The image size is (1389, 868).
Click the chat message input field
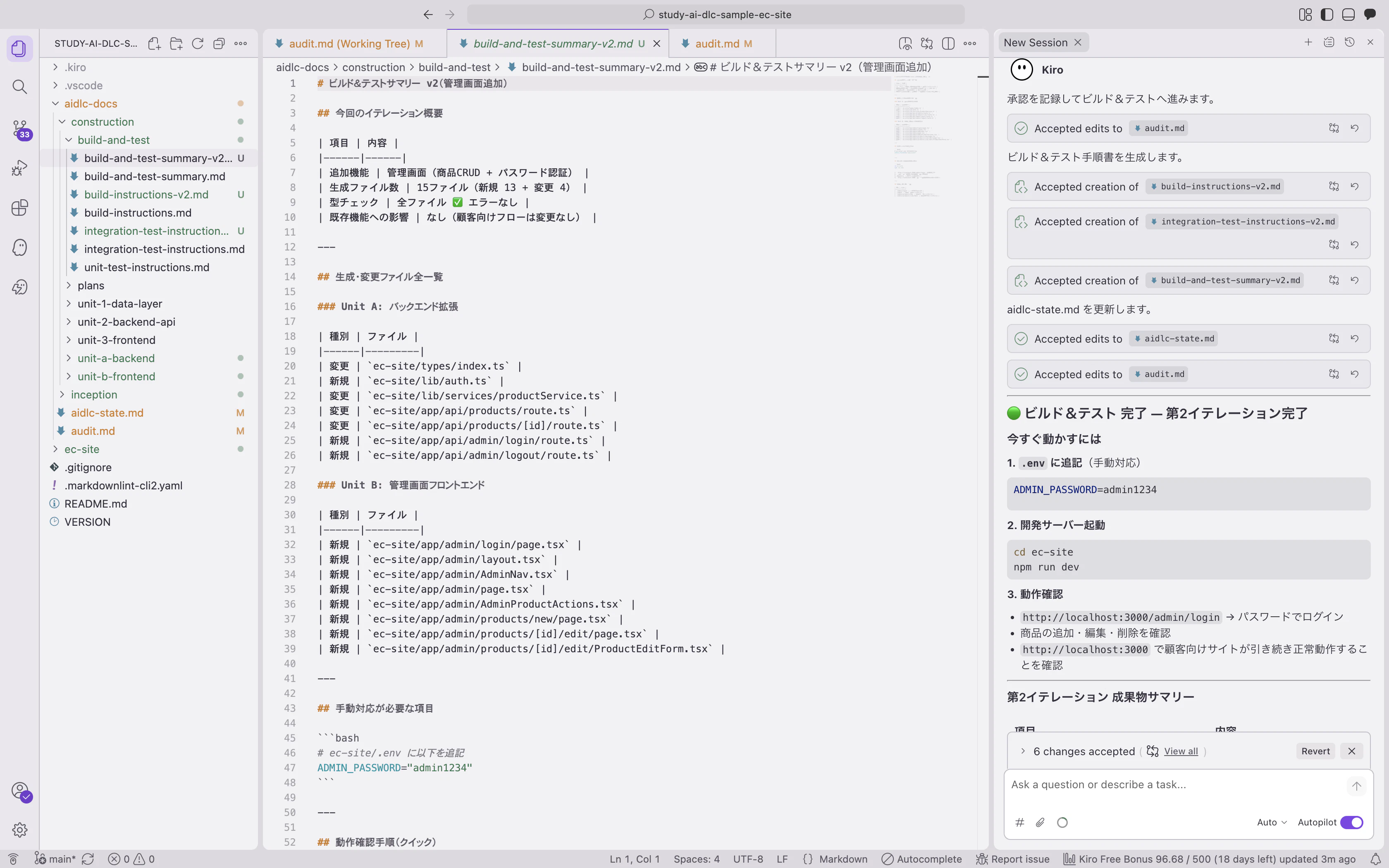pos(1176,785)
